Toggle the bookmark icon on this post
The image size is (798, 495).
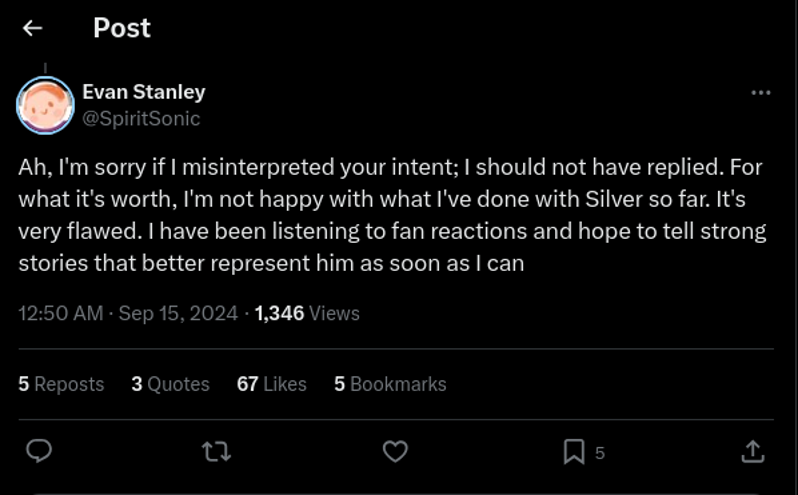click(x=574, y=452)
